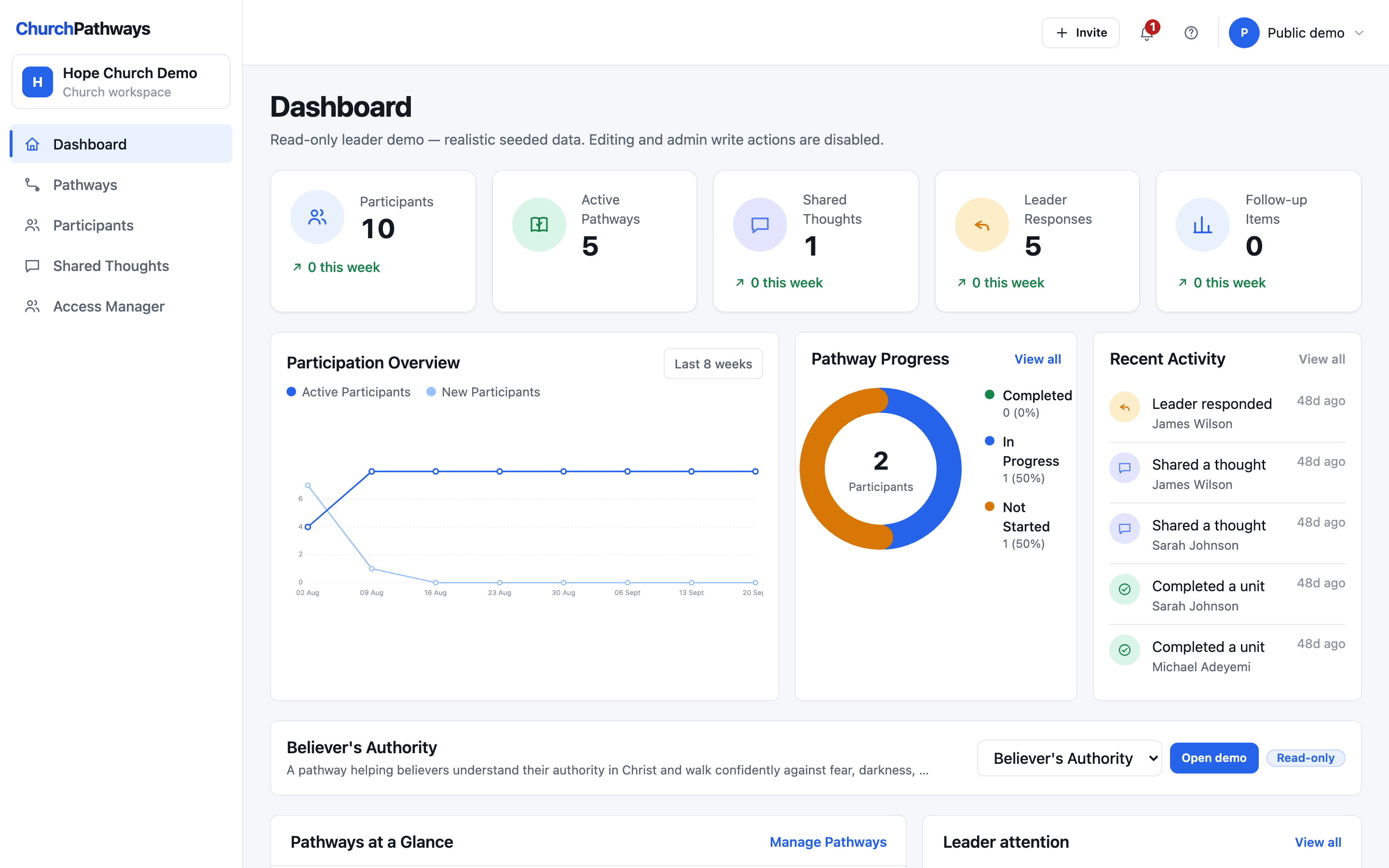Click the Active Pathways book icon

coord(539,224)
